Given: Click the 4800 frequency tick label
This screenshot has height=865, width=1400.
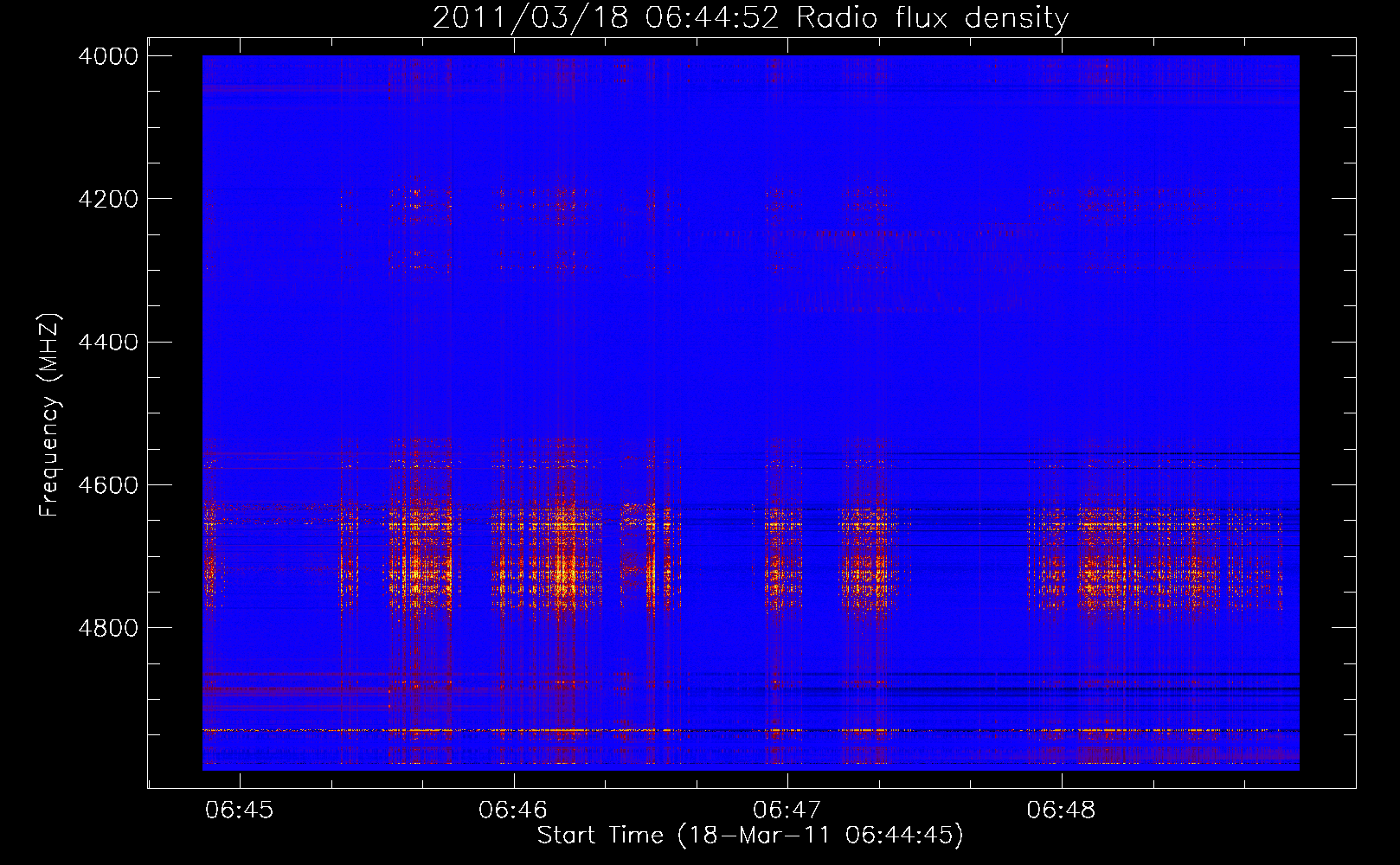Looking at the screenshot, I should tap(108, 628).
